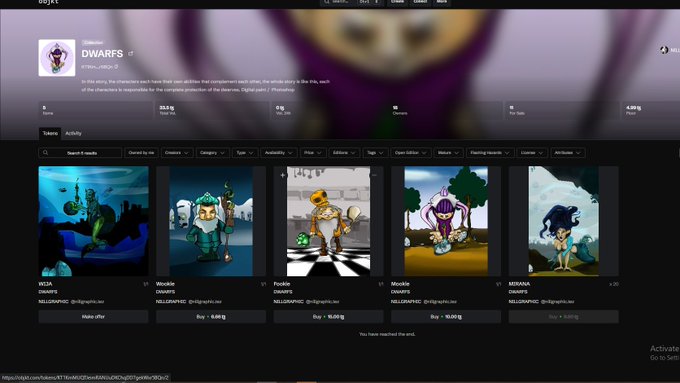Open NILLGRAPHIC creator link on MIRANA card

pos(523,301)
